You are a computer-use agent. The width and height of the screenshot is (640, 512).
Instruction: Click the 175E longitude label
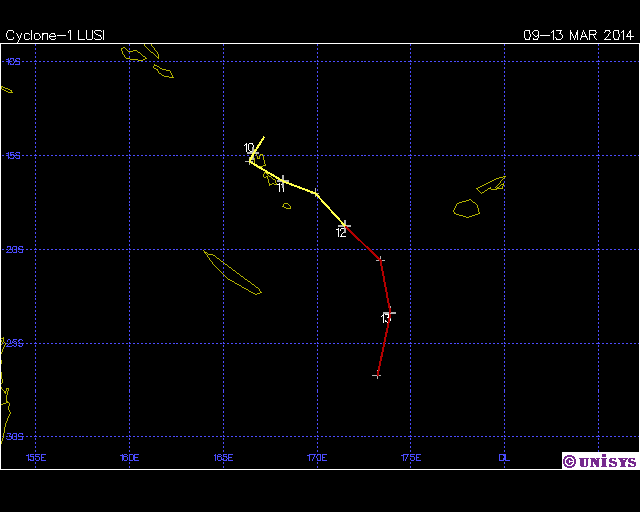click(411, 457)
